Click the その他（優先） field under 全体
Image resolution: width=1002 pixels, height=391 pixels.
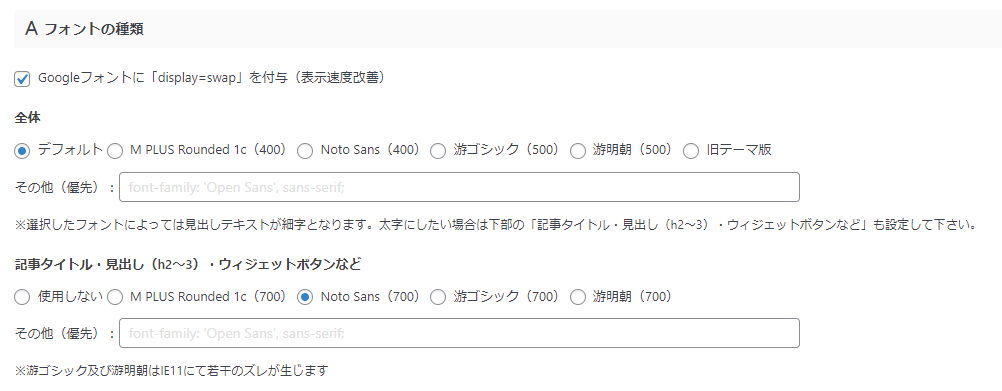pyautogui.click(x=459, y=187)
